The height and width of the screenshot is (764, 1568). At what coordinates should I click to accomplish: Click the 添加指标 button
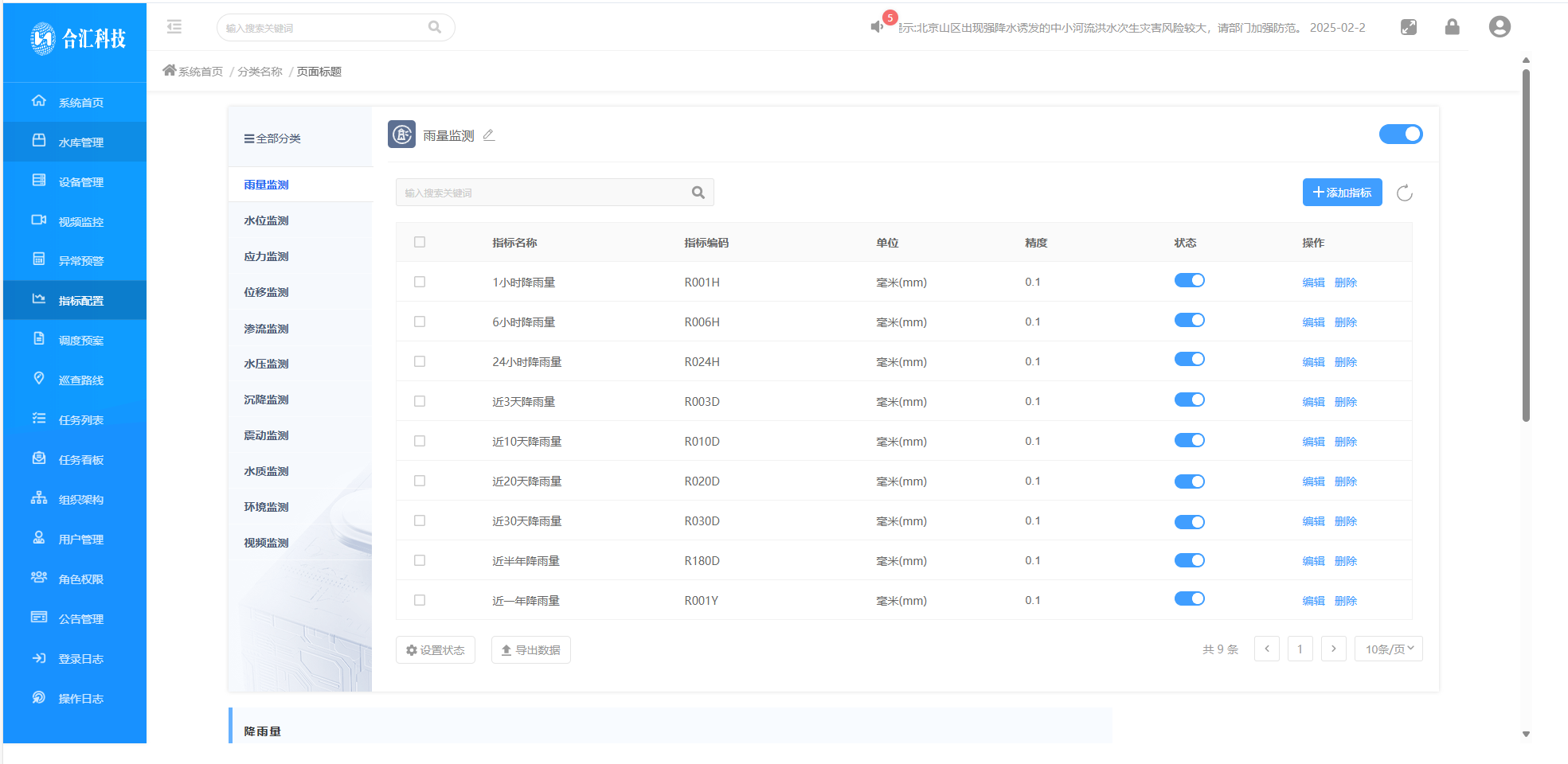click(1342, 193)
